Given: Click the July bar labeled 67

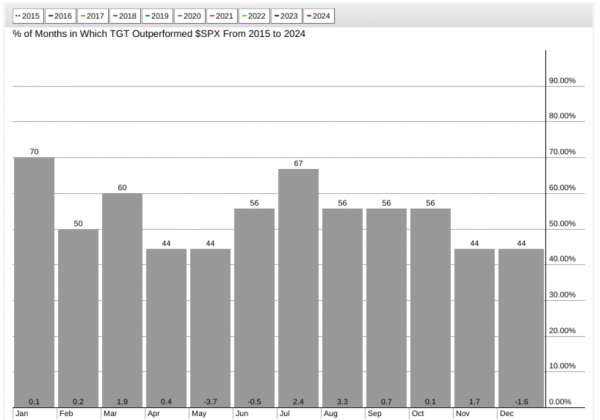Looking at the screenshot, I should 298,288.
